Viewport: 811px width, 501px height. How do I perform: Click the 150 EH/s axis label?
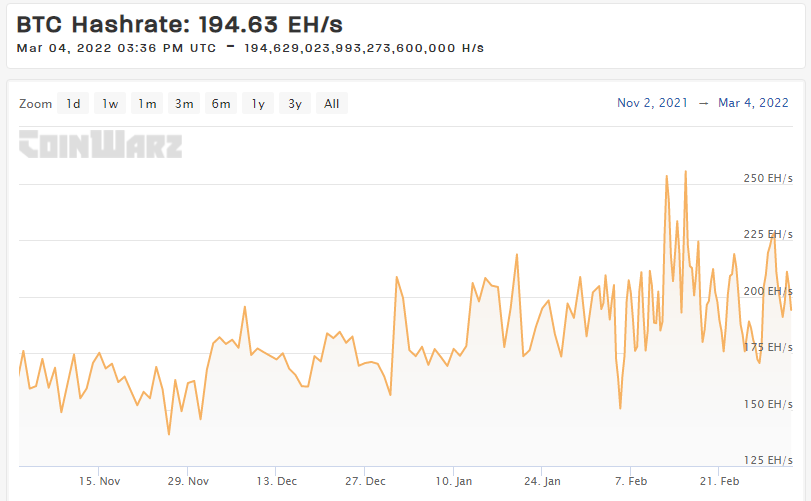click(768, 404)
